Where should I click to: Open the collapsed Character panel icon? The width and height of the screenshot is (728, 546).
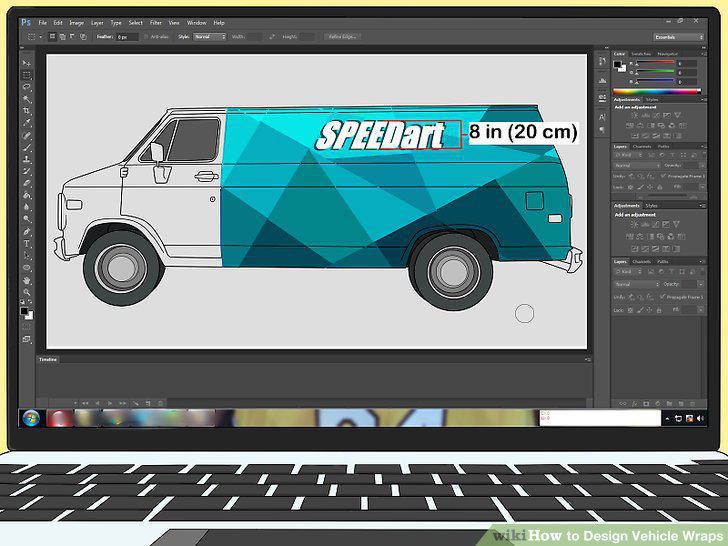coord(602,117)
